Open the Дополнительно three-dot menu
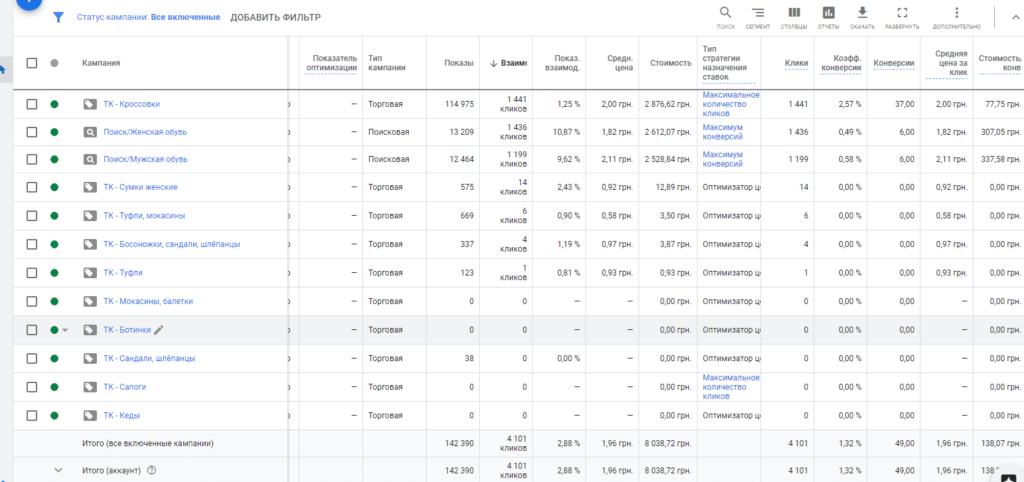Image resolution: width=1024 pixels, height=482 pixels. point(957,18)
